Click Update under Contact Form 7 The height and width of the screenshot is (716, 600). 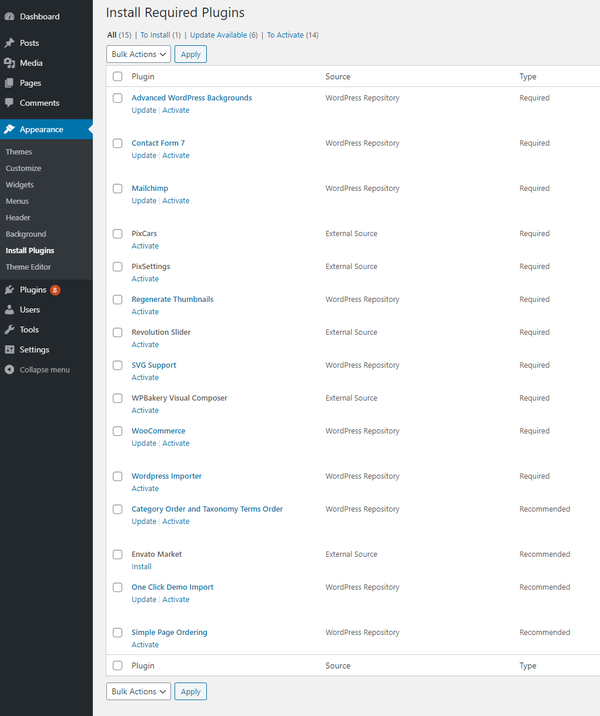click(144, 155)
